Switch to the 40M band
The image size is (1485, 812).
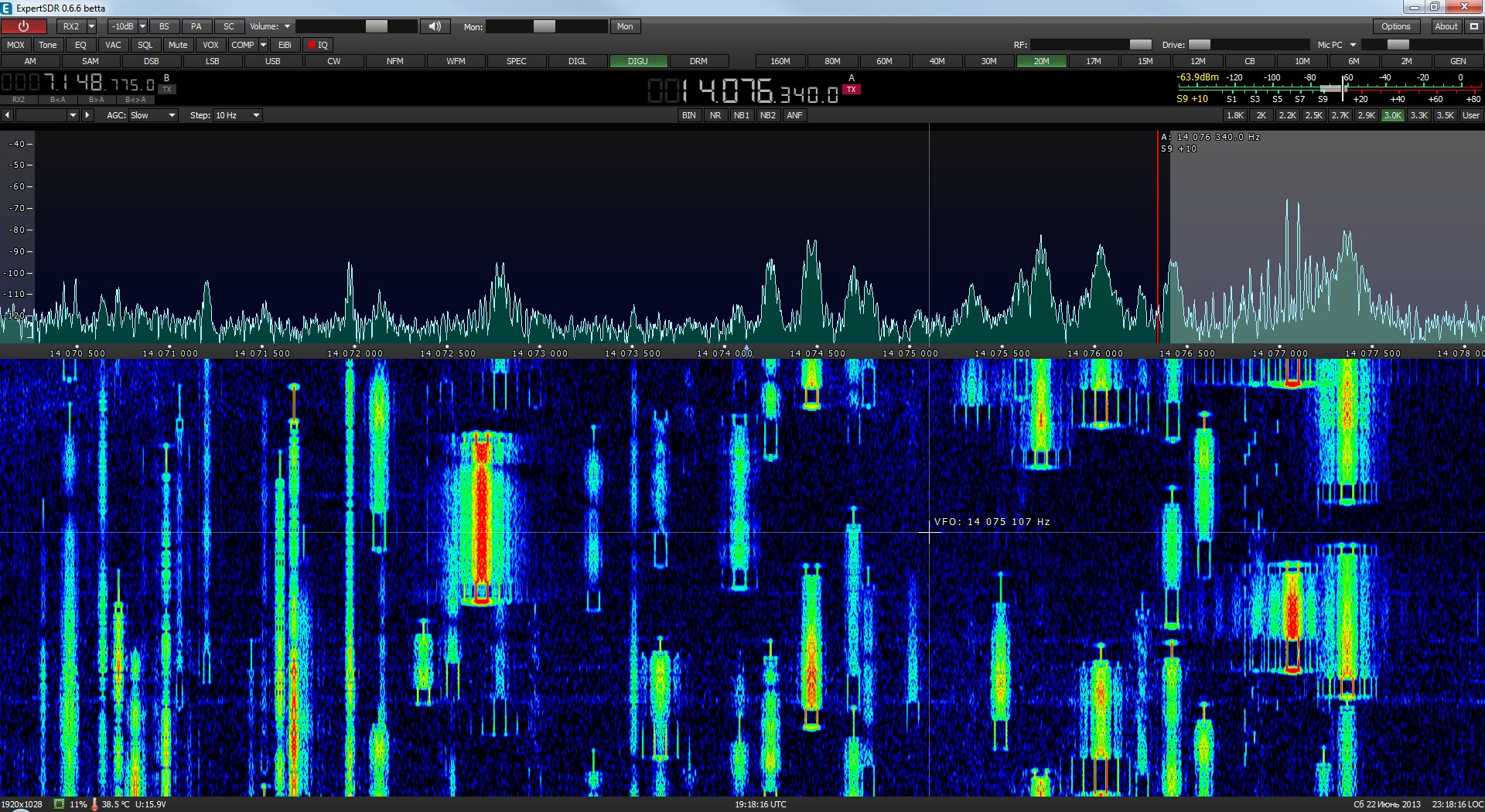[x=937, y=61]
